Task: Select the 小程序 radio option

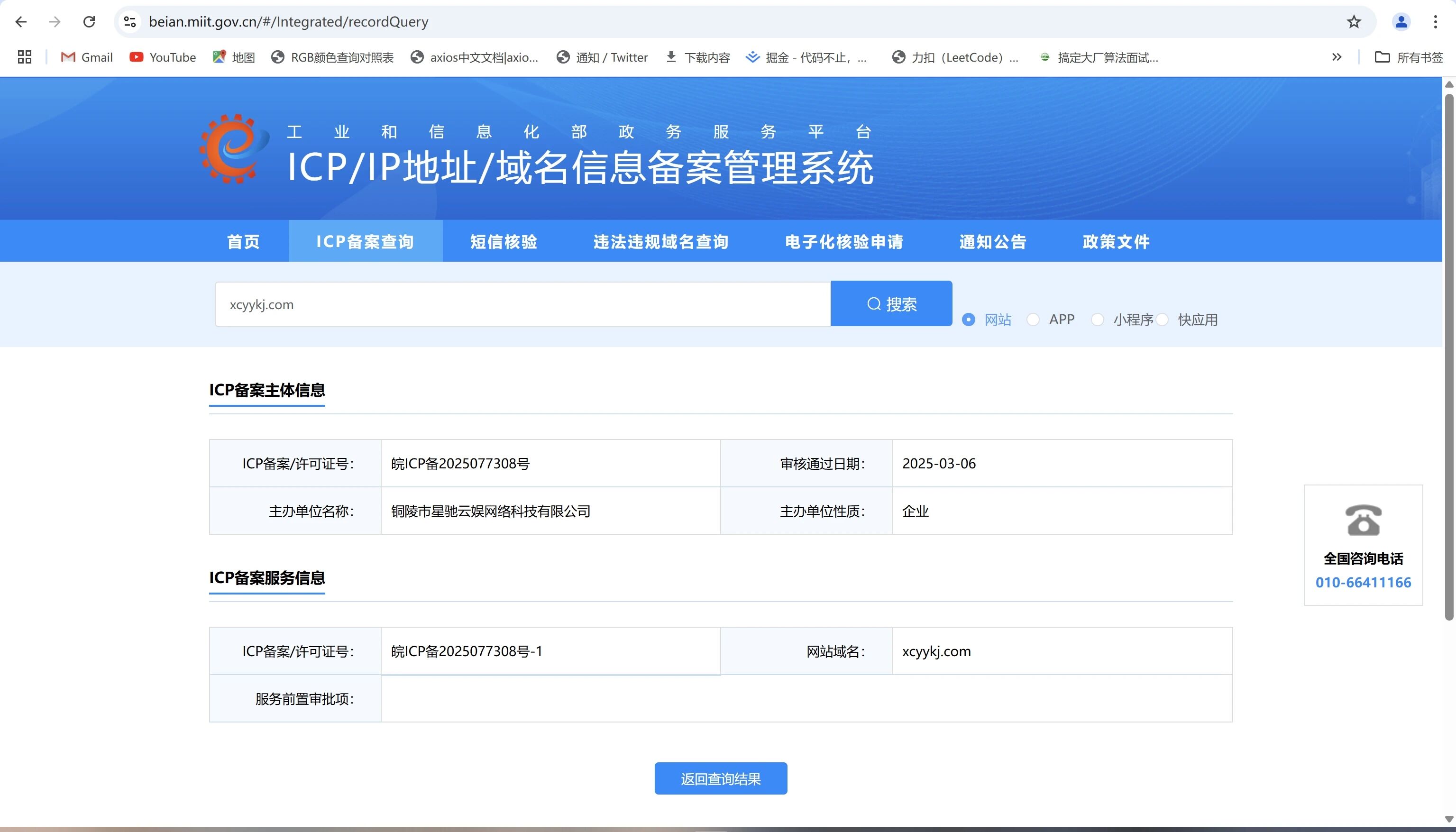Action: point(1097,320)
